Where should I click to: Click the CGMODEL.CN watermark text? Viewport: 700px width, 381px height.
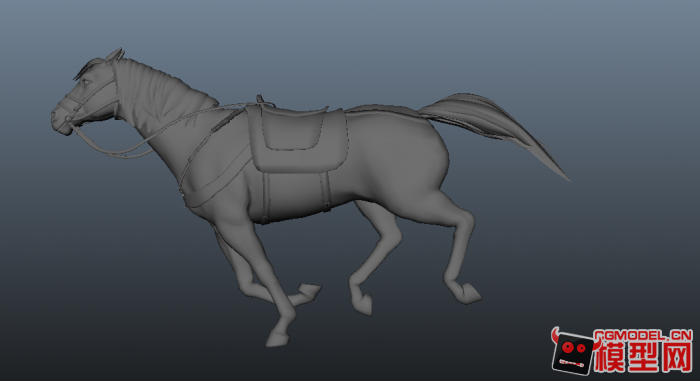(x=643, y=335)
